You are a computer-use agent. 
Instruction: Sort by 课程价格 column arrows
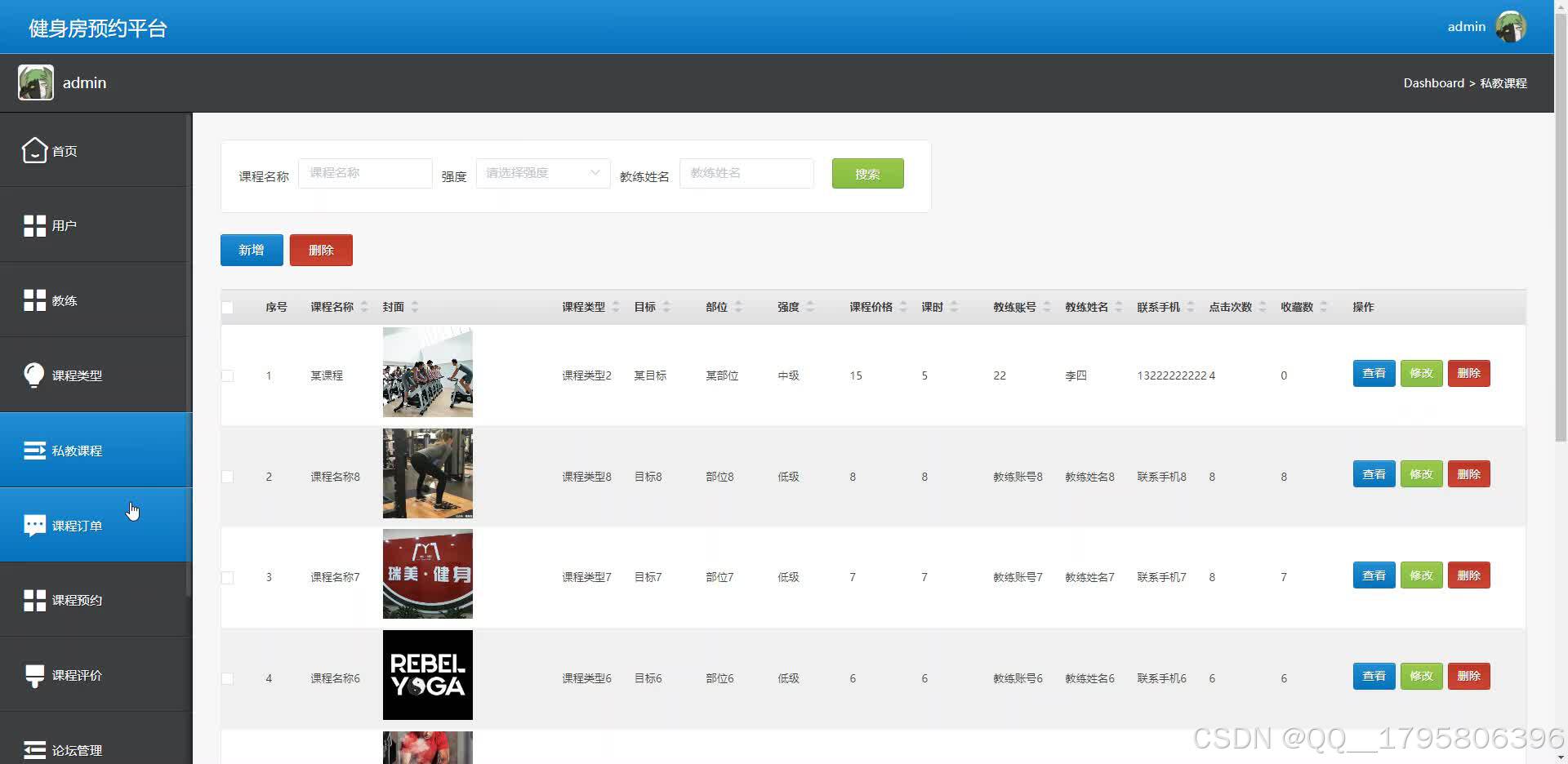[903, 307]
